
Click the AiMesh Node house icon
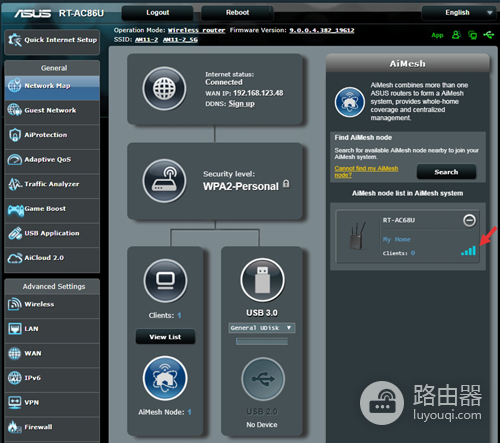point(165,378)
